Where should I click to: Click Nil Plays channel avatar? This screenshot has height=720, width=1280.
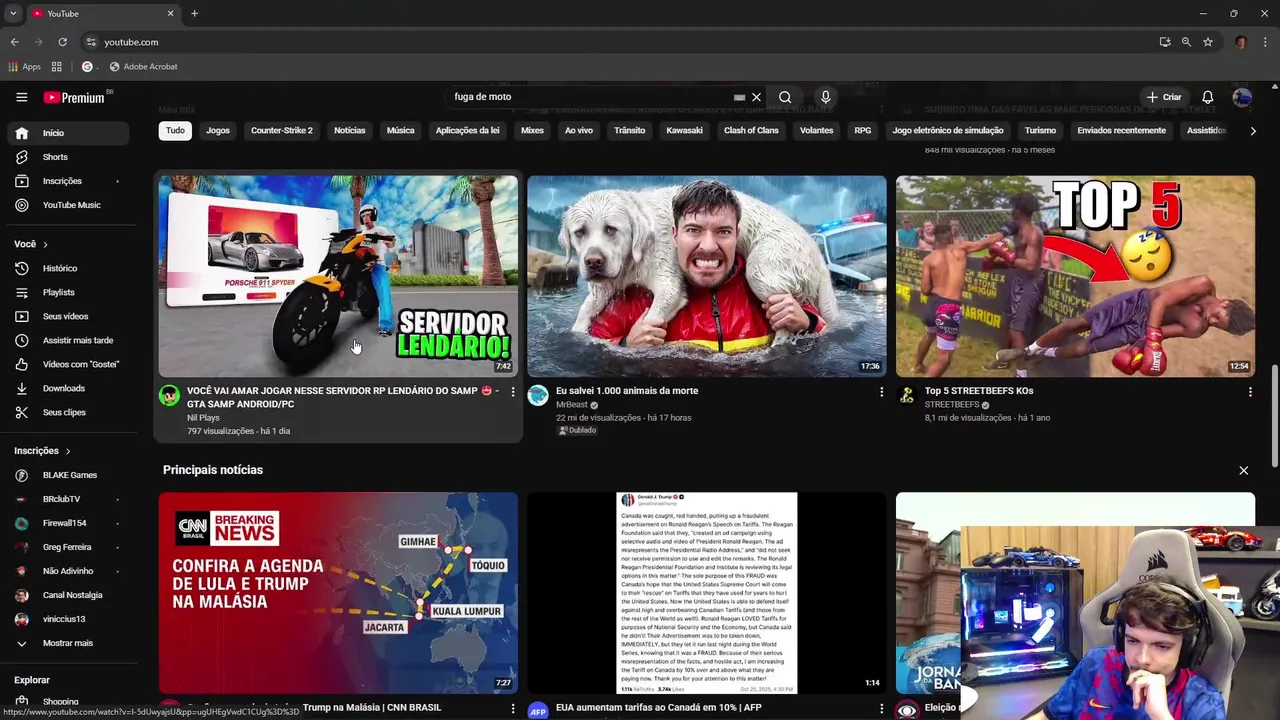point(169,395)
